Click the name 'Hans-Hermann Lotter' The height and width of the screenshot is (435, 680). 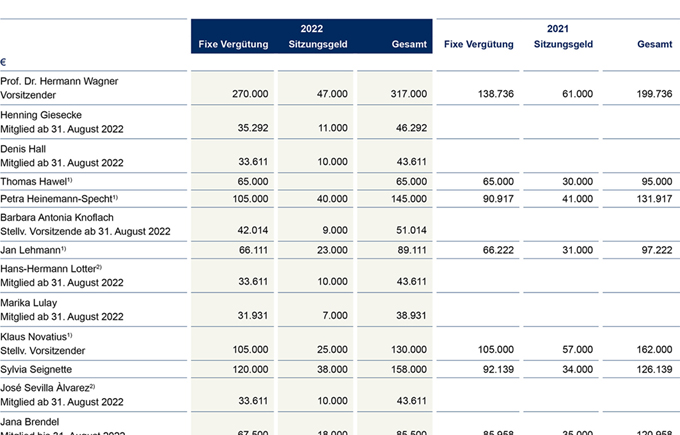click(48, 269)
